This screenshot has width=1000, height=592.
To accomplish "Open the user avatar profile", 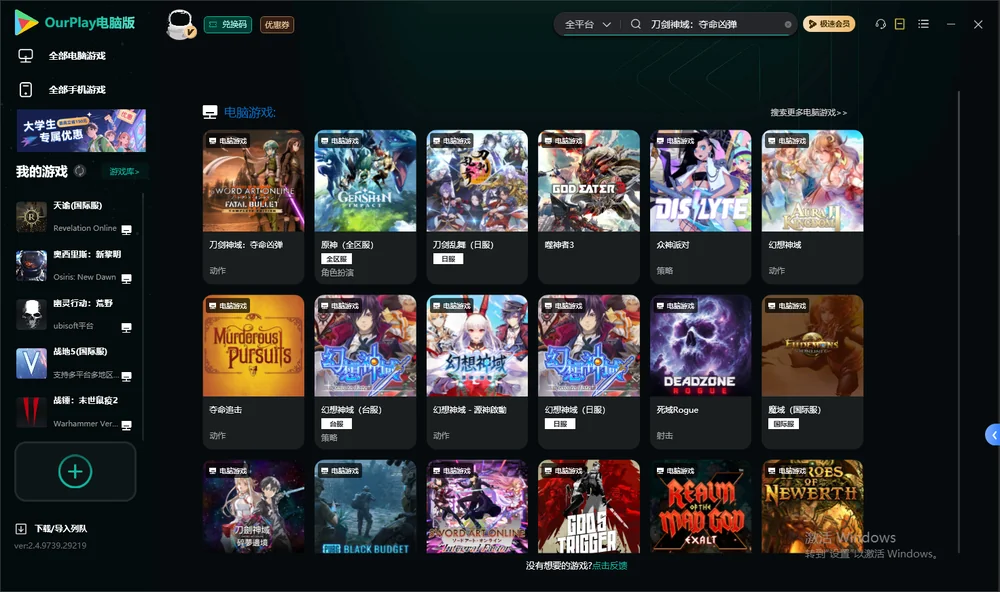I will coord(180,25).
